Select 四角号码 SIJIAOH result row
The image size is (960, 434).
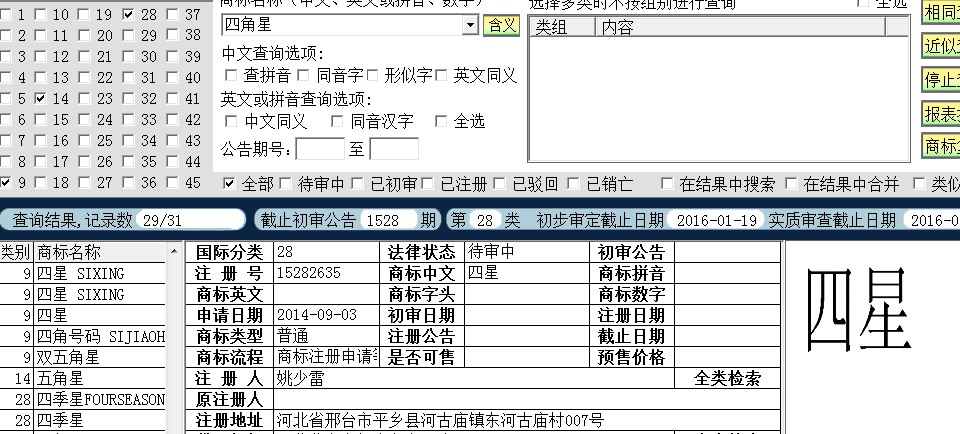pyautogui.click(x=83, y=336)
